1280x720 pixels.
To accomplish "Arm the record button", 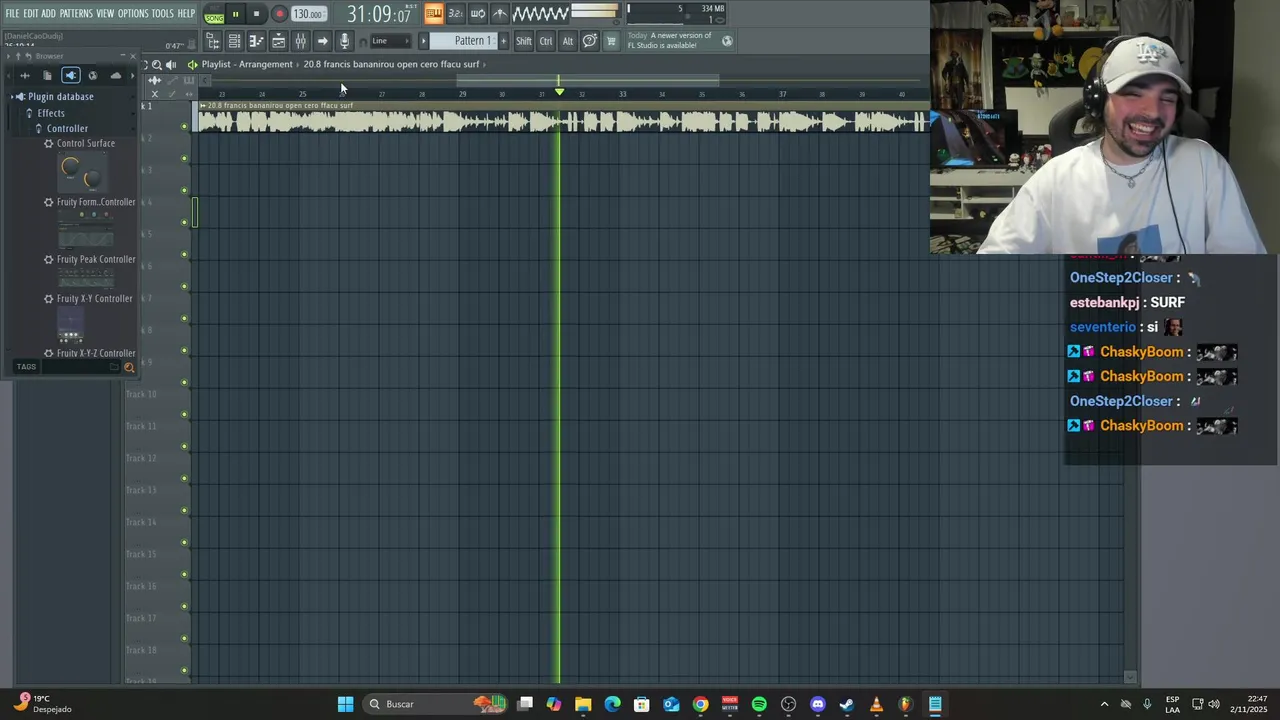I will 279,14.
